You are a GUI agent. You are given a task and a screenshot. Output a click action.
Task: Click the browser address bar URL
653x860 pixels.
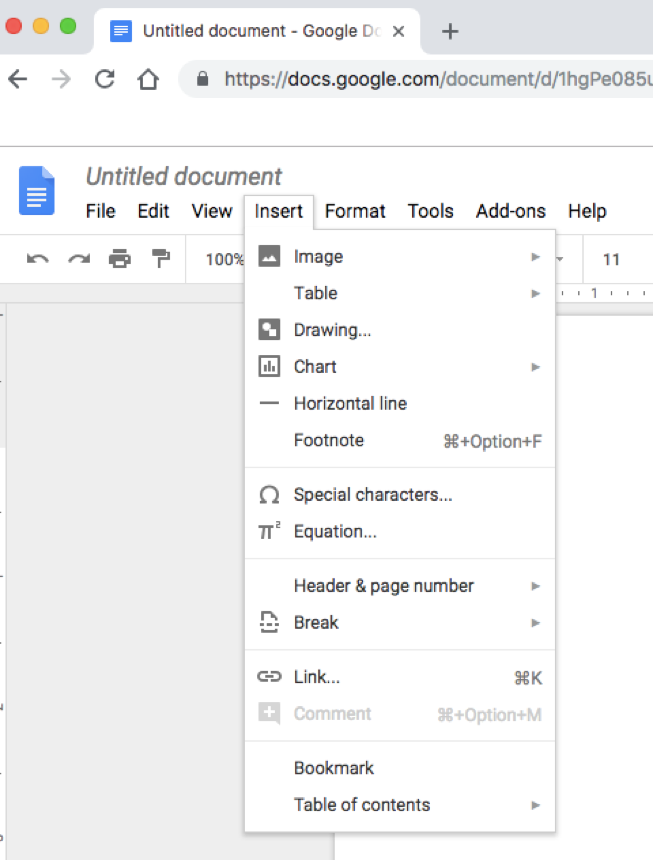[x=439, y=80]
